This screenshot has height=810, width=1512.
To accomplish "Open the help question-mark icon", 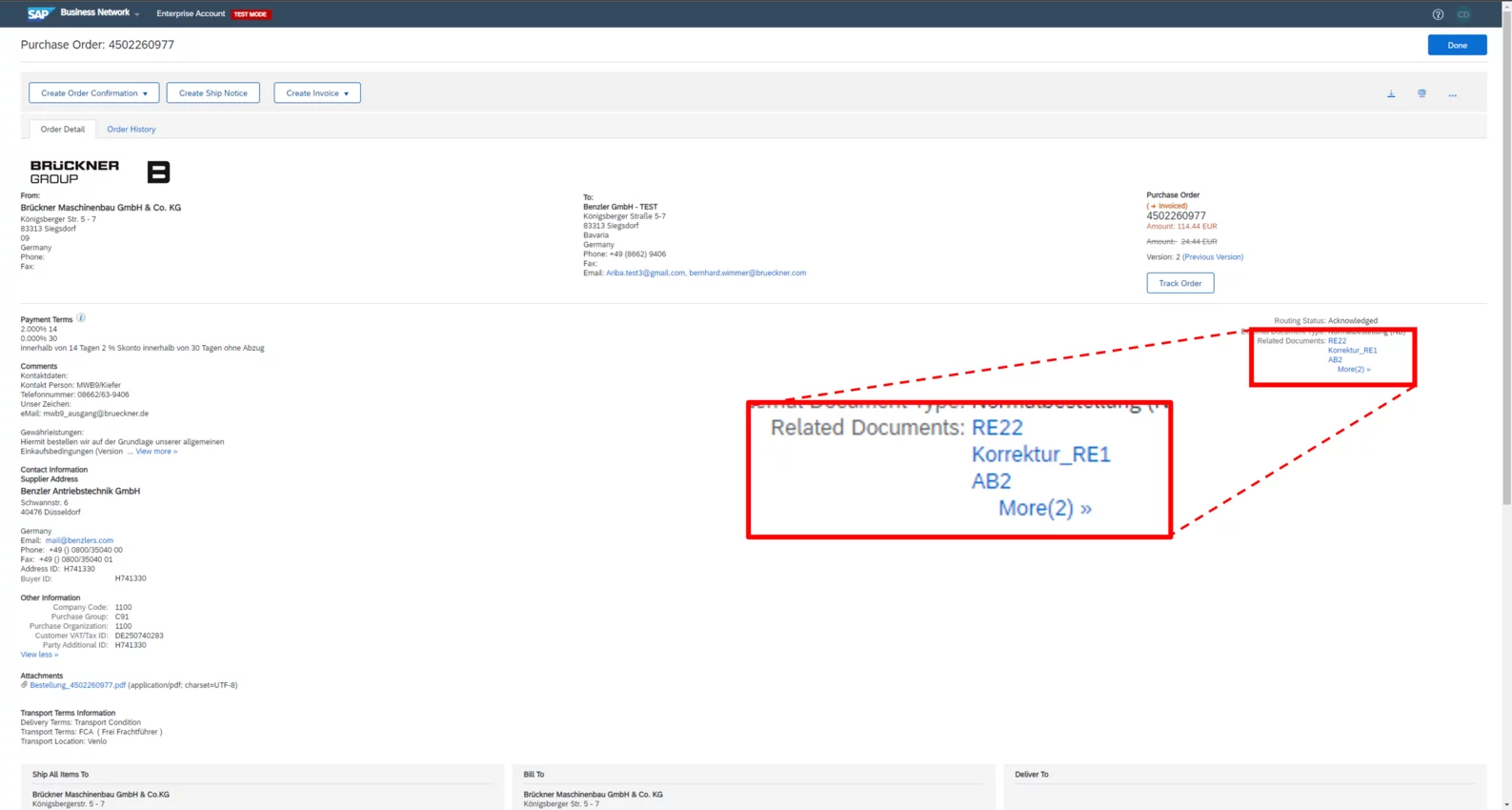I will tap(1438, 14).
